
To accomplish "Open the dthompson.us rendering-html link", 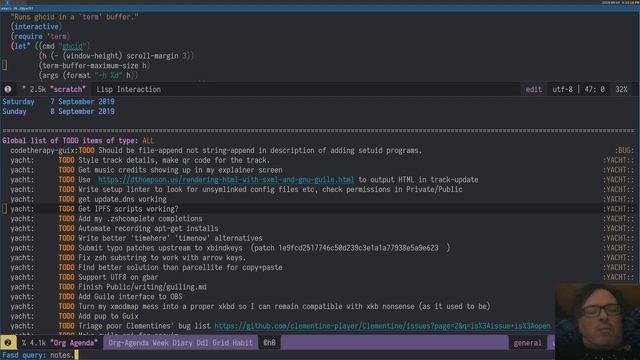I will (226, 180).
